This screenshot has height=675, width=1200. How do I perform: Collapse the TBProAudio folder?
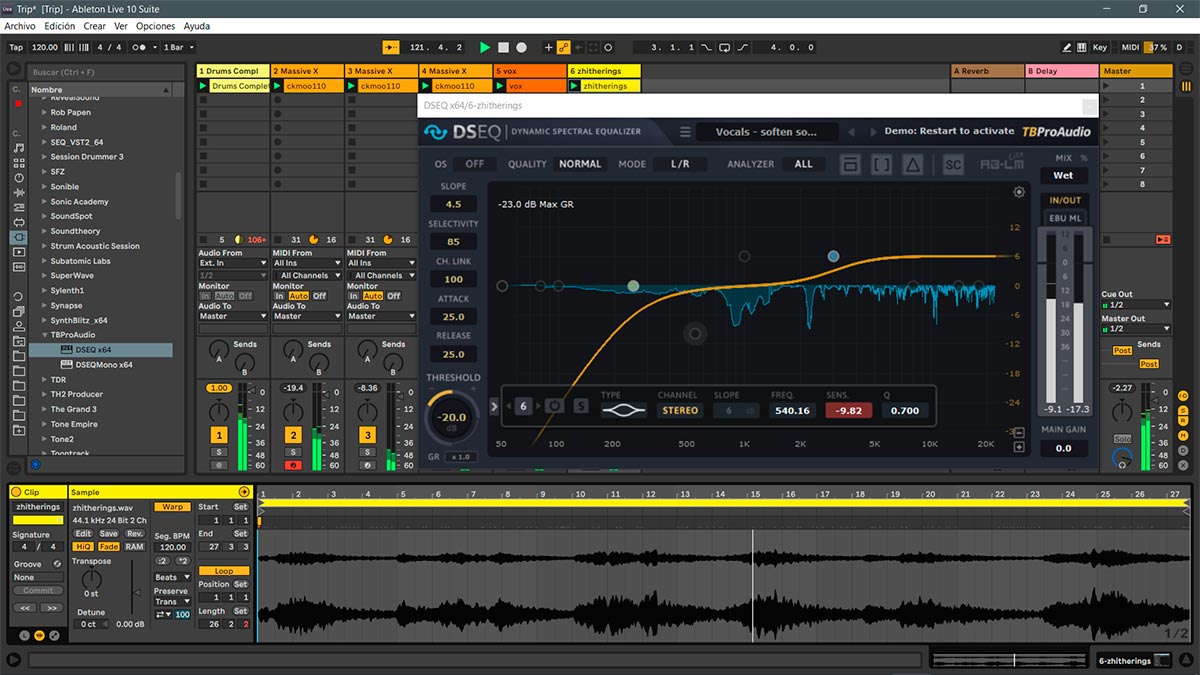[x=44, y=335]
